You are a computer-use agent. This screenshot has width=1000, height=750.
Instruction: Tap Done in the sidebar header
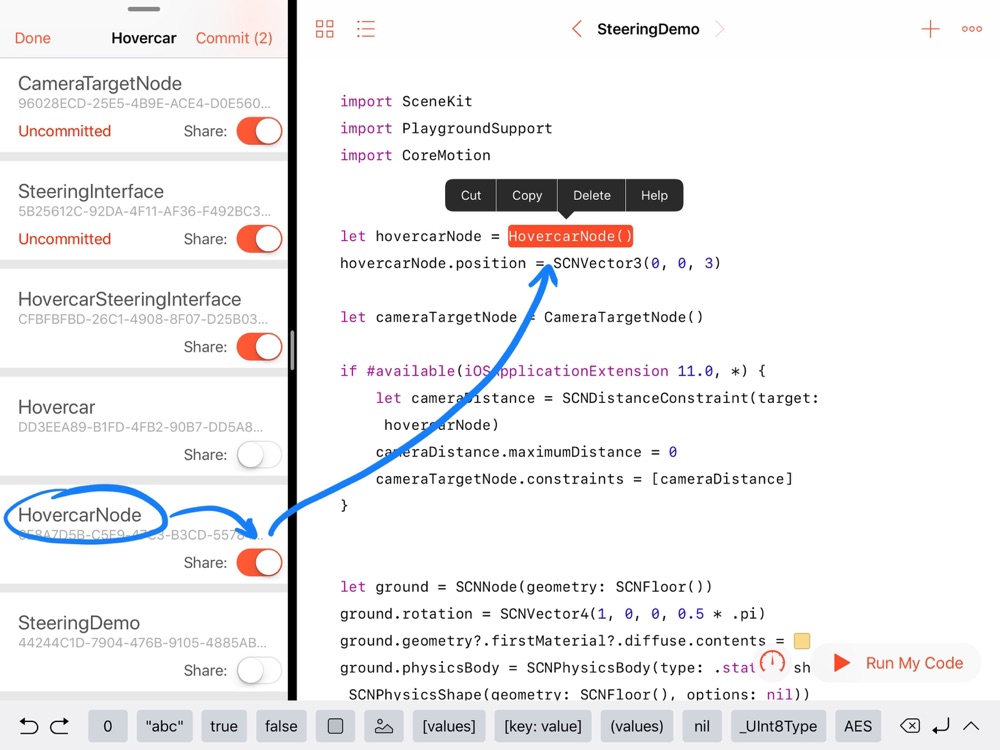(33, 38)
